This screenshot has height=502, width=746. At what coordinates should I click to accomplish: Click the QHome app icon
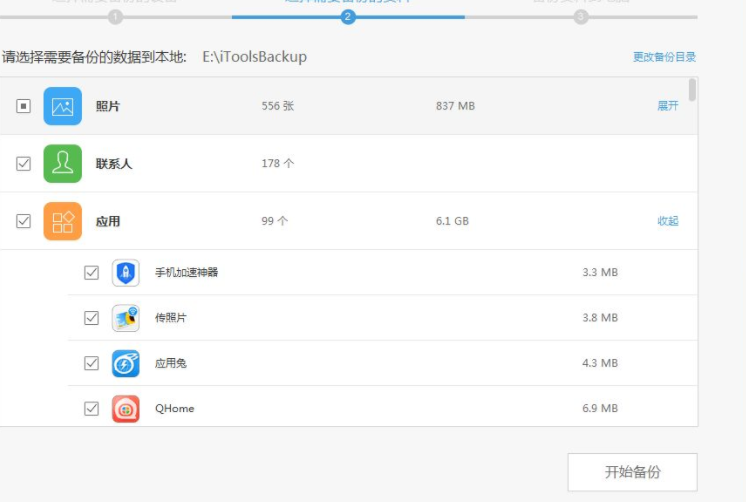pyautogui.click(x=126, y=408)
